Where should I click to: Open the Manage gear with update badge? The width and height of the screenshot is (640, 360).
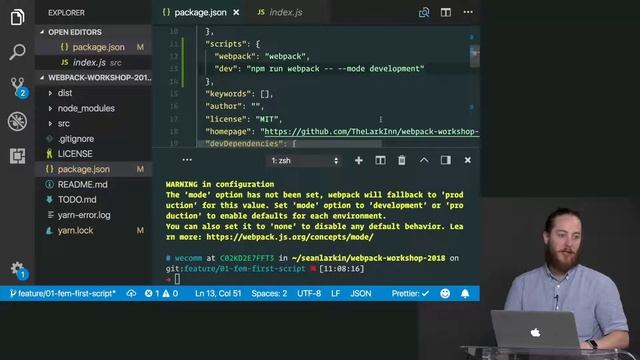pos(18,270)
